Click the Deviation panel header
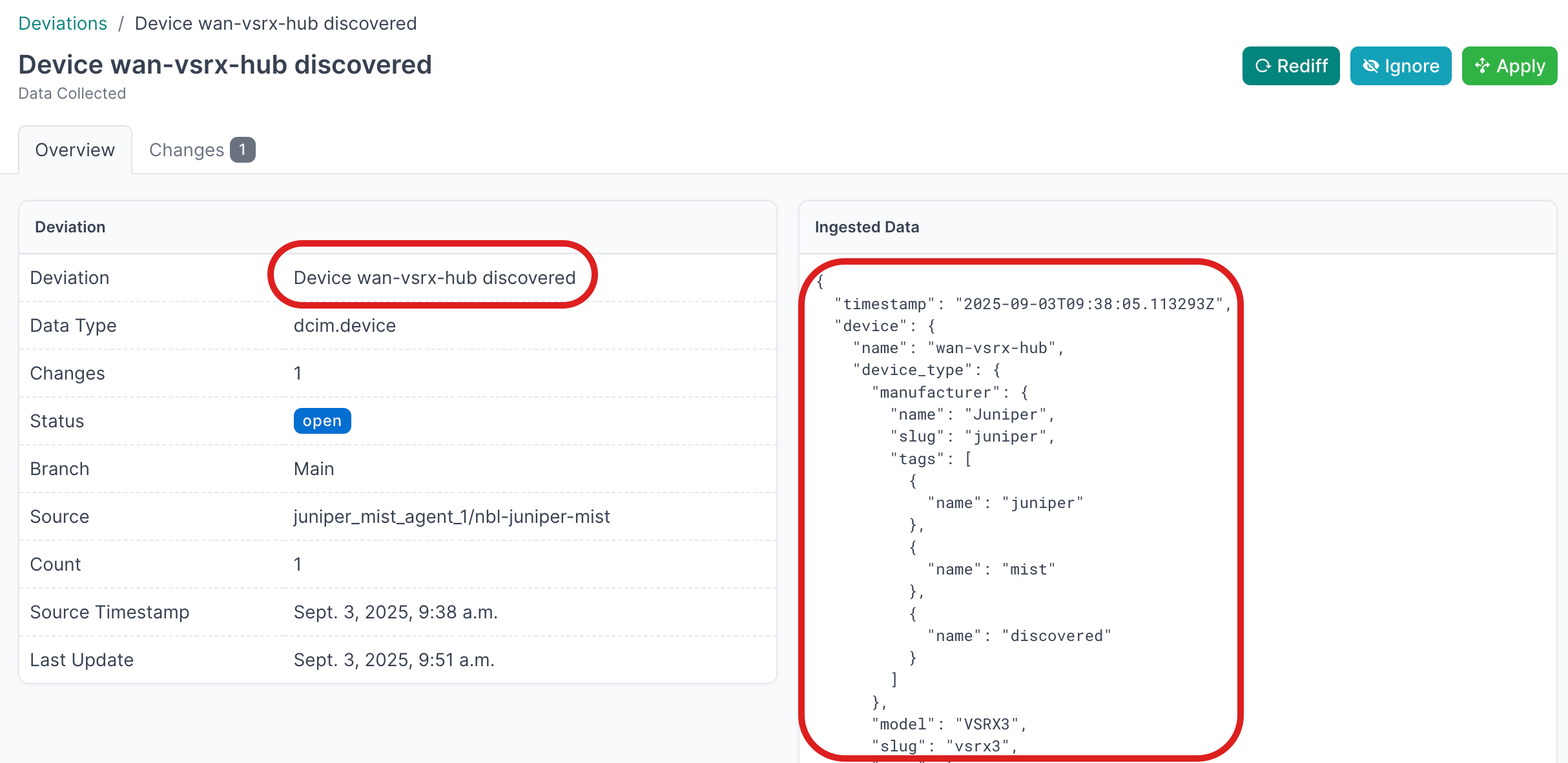The height and width of the screenshot is (763, 1568). coord(70,227)
